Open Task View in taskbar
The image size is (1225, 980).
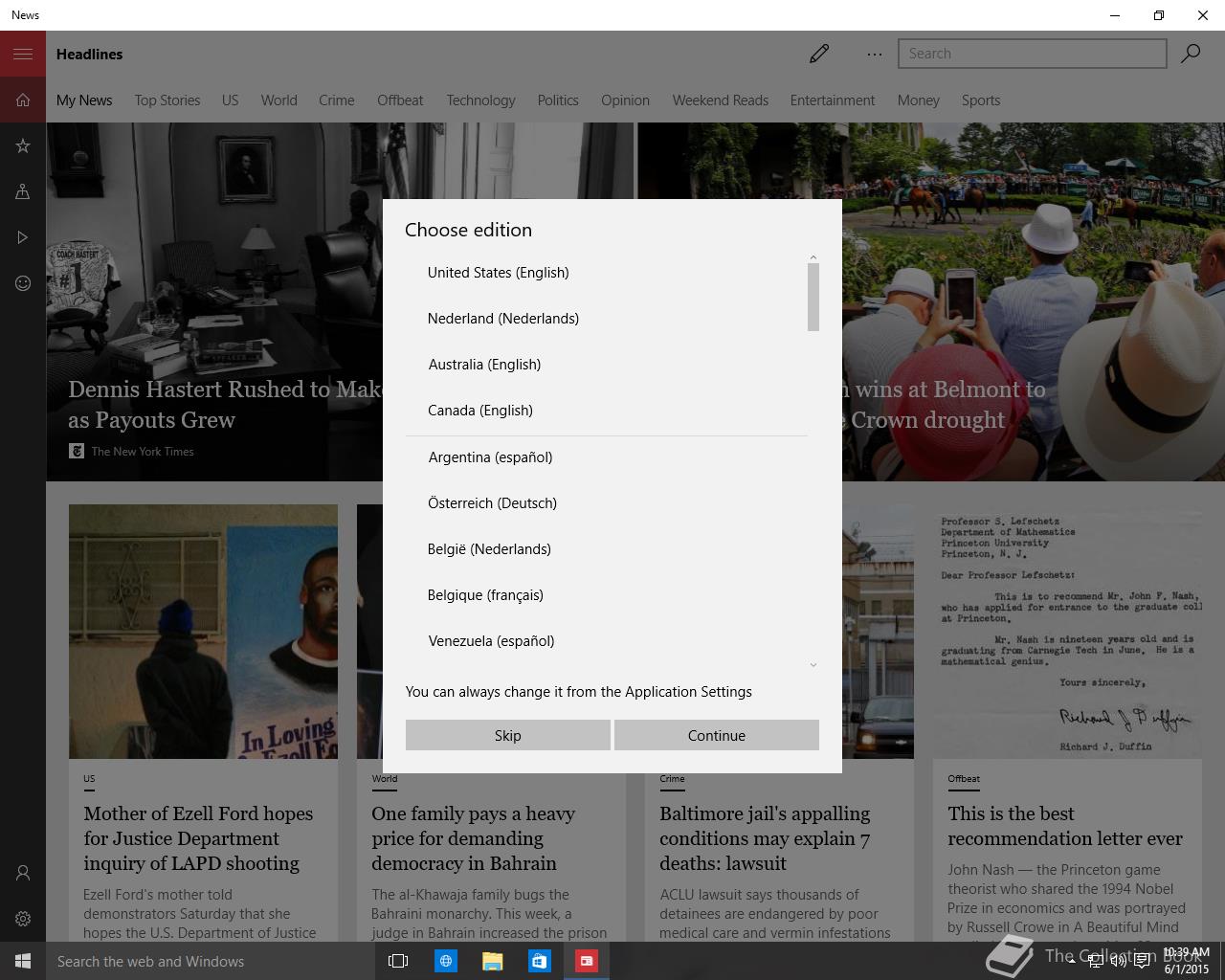click(x=398, y=961)
